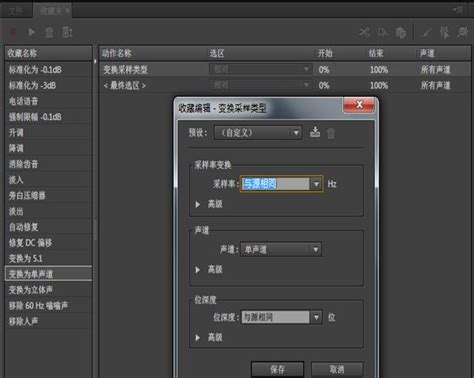
Task: Select favorite 修复 DC 偏移
Action: pos(48,243)
